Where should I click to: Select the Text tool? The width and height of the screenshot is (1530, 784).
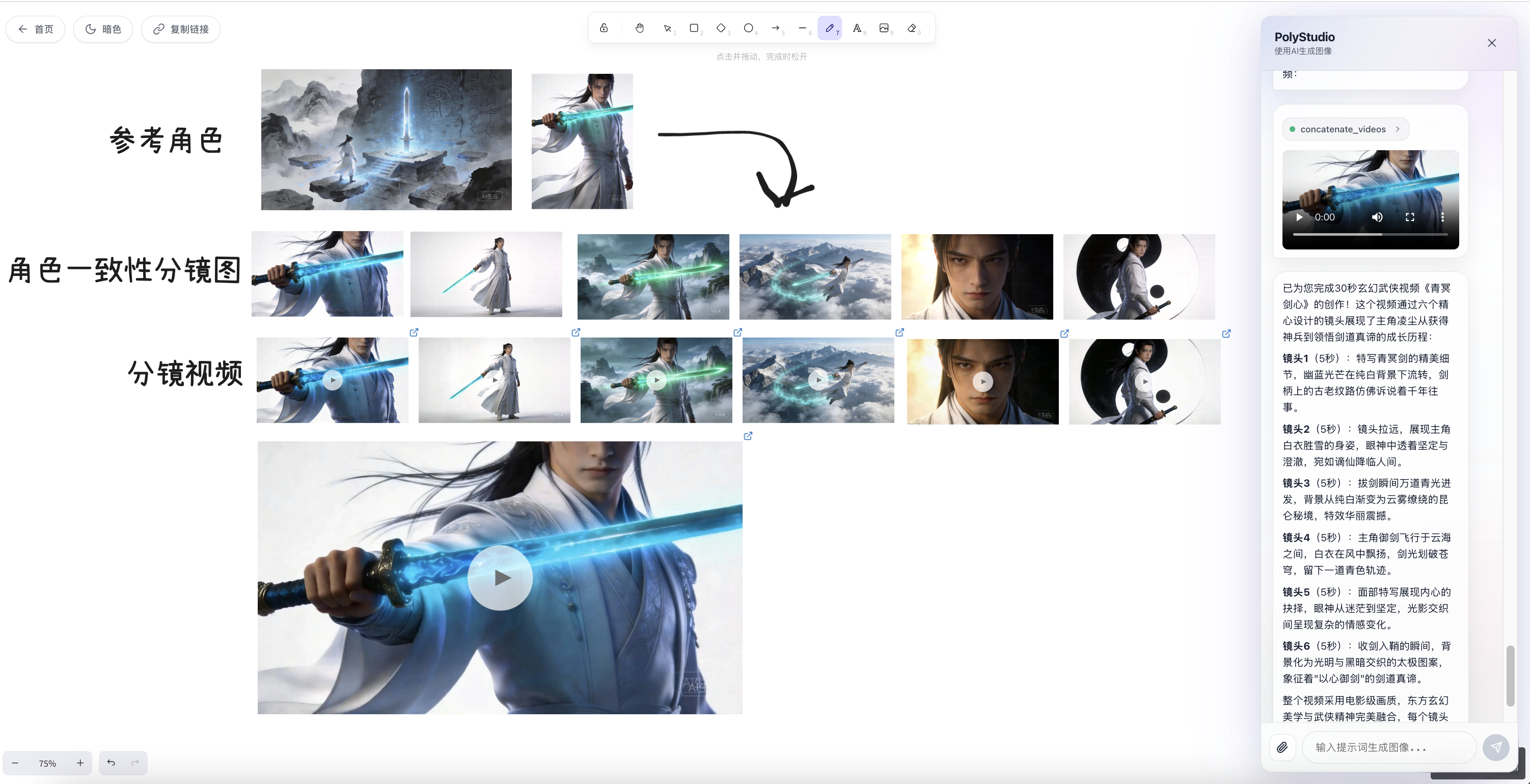coord(857,28)
